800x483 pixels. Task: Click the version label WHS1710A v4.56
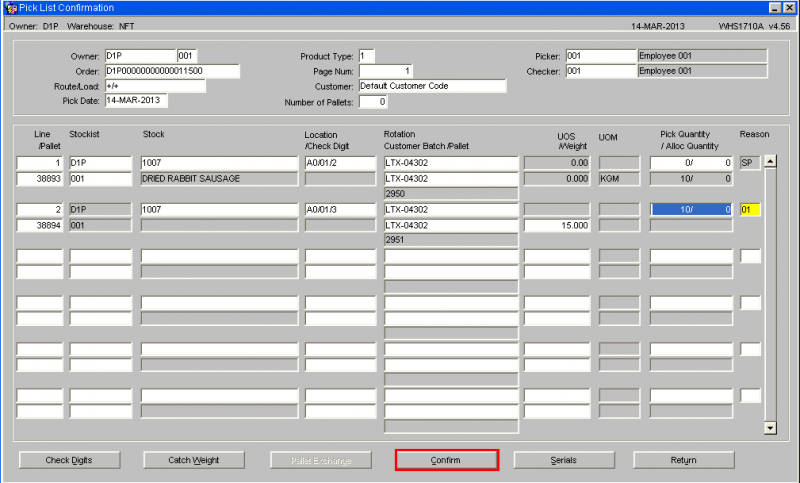point(754,26)
